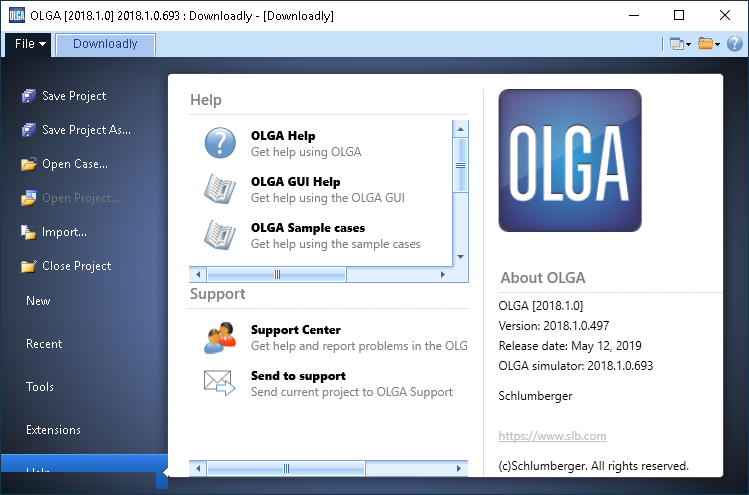
Task: Open the Tools section in sidebar
Action: 40,387
